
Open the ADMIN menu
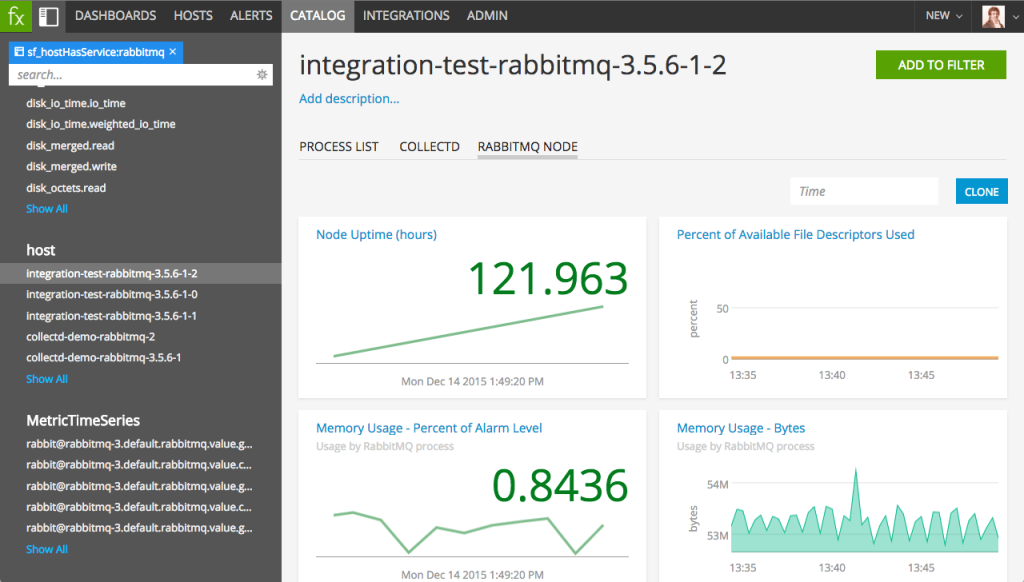tap(487, 16)
